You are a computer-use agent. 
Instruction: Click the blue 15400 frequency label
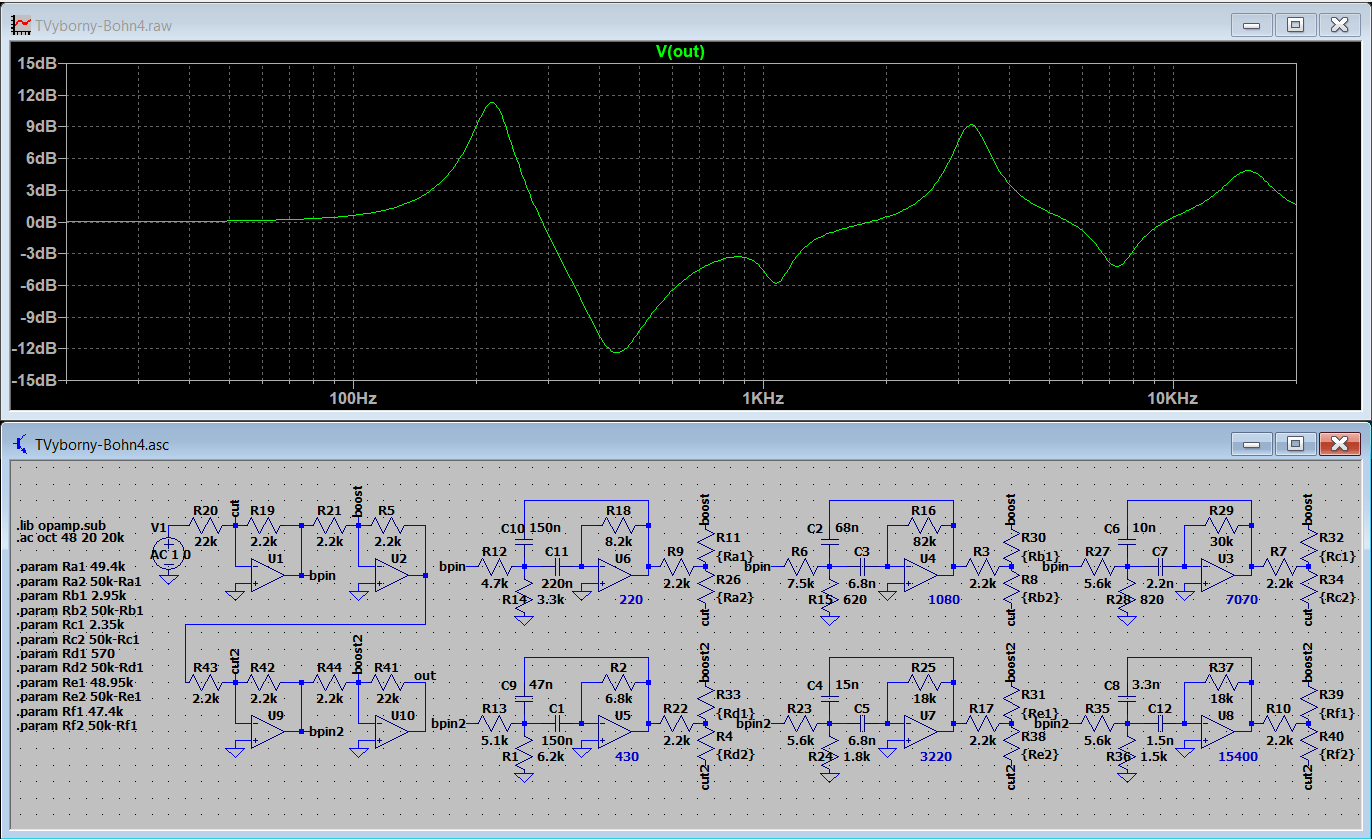1238,757
